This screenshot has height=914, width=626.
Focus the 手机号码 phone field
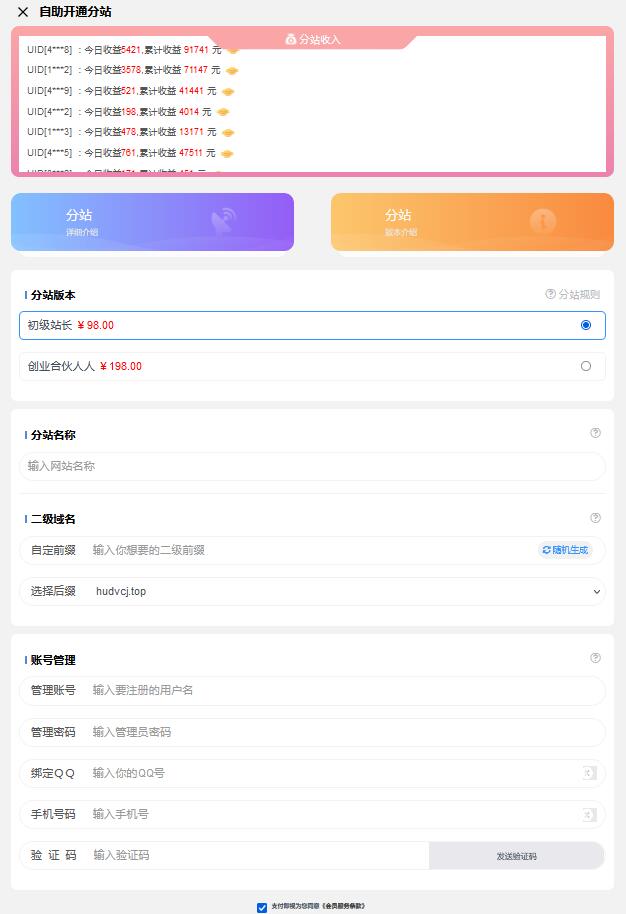pyautogui.click(x=312, y=814)
